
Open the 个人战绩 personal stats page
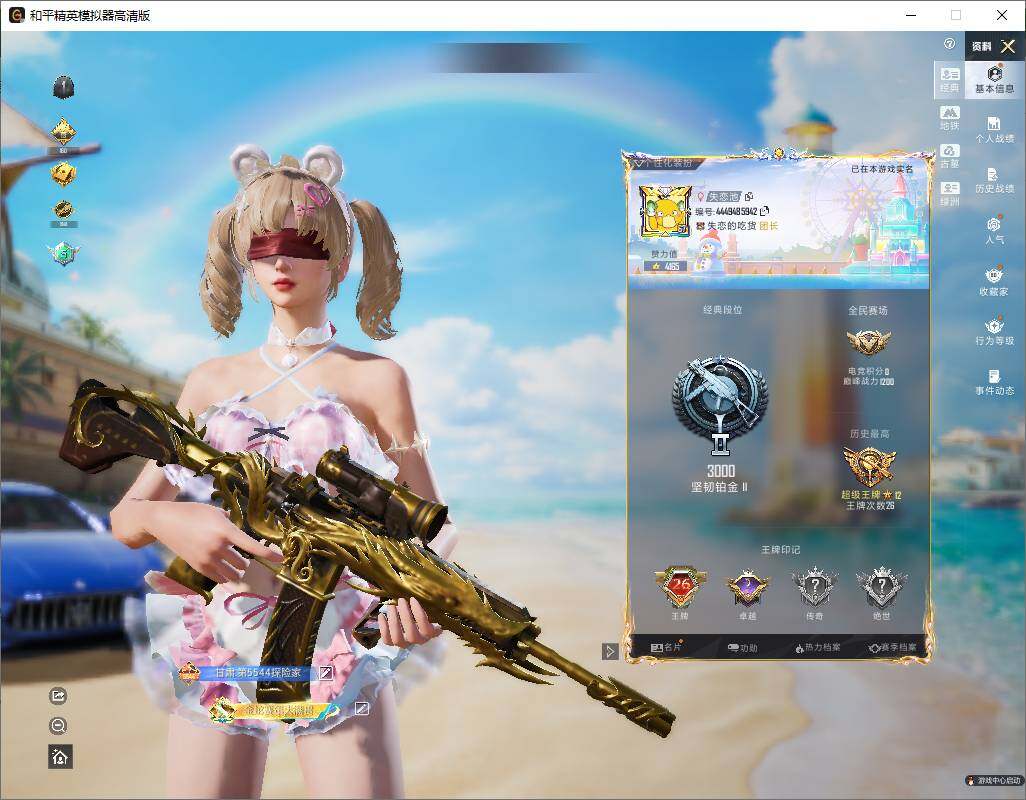tap(994, 130)
